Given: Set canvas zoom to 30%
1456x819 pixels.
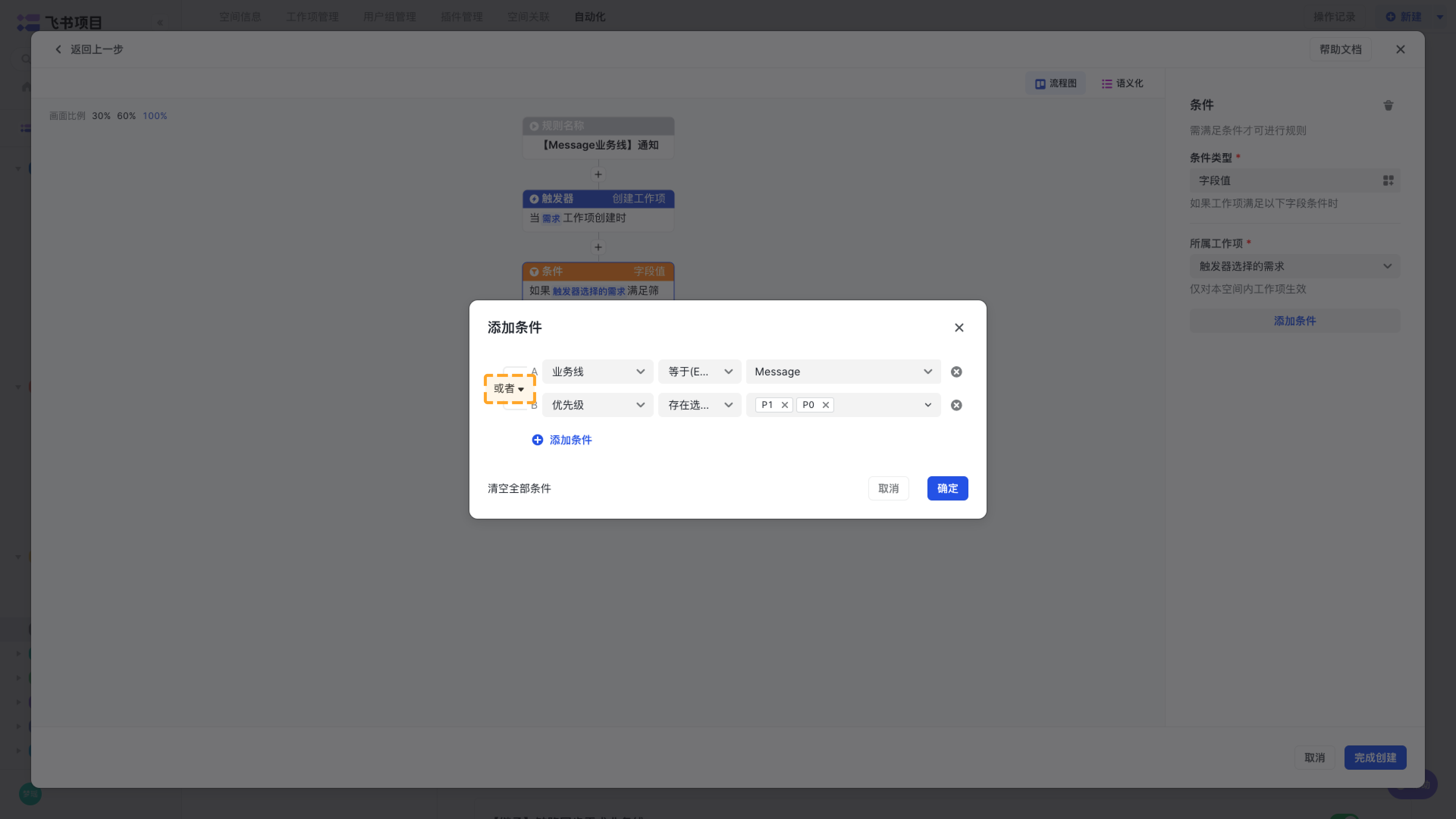Looking at the screenshot, I should [101, 116].
